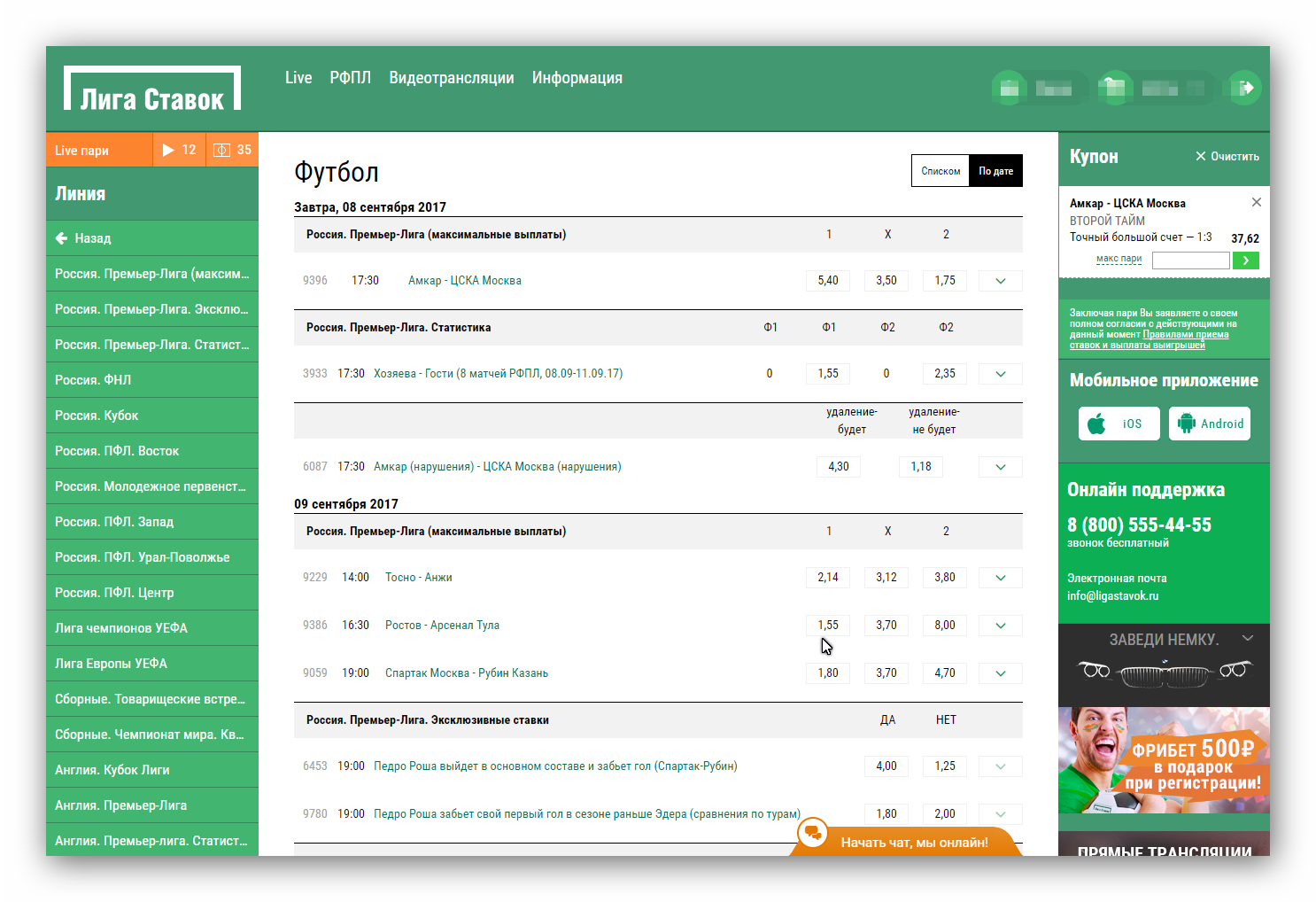Click odds 1,80 for Спартак Москва win
The image size is (1316, 902).
pyautogui.click(x=828, y=673)
